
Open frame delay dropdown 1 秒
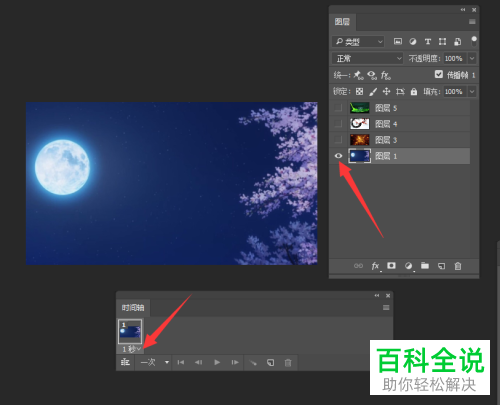coord(131,349)
